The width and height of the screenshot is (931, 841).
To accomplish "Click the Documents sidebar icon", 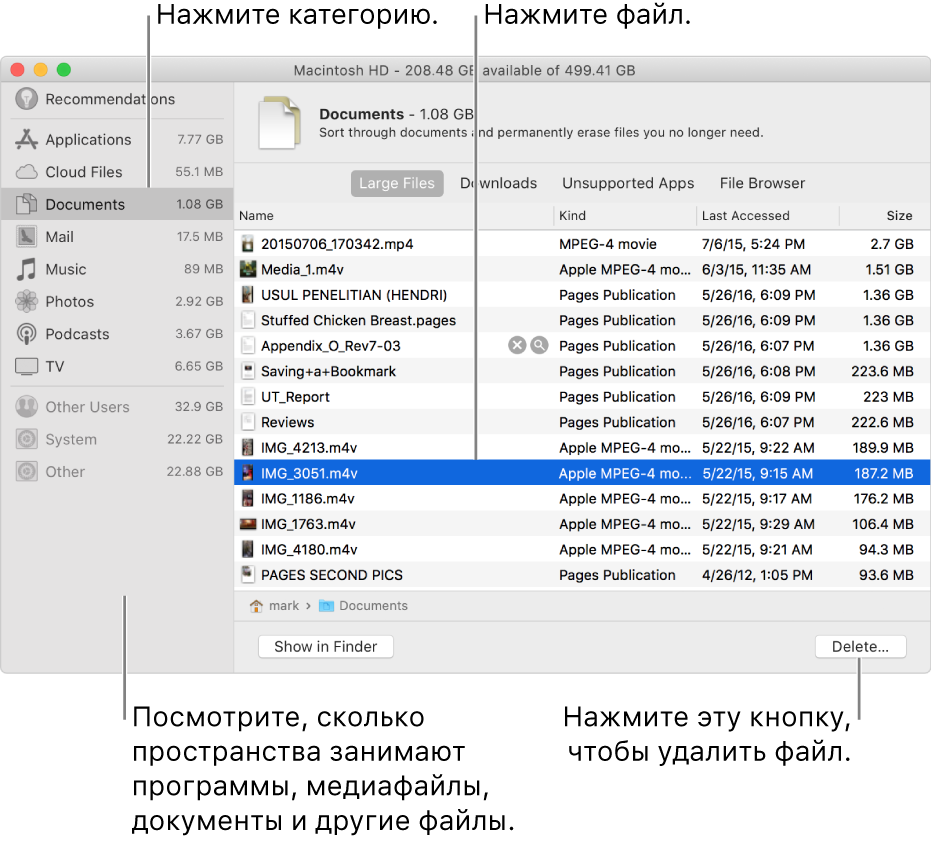I will coord(26,204).
